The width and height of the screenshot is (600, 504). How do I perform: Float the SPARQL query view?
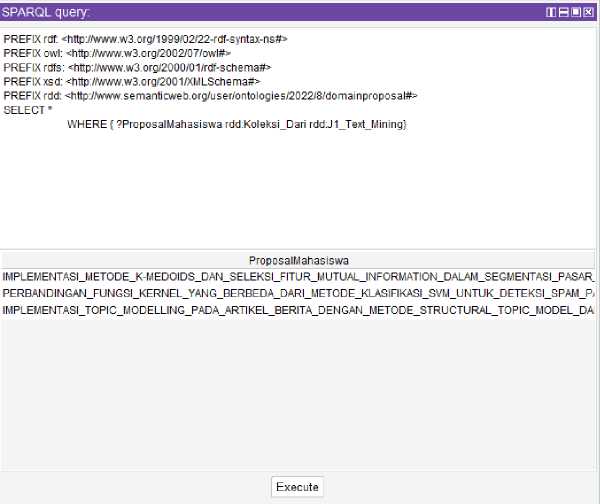click(x=575, y=12)
